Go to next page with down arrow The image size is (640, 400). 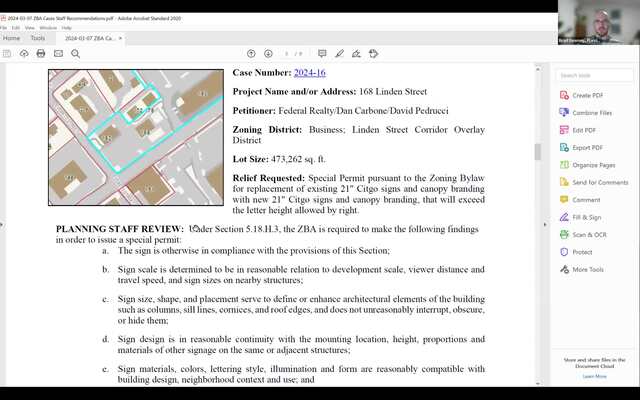[268, 53]
